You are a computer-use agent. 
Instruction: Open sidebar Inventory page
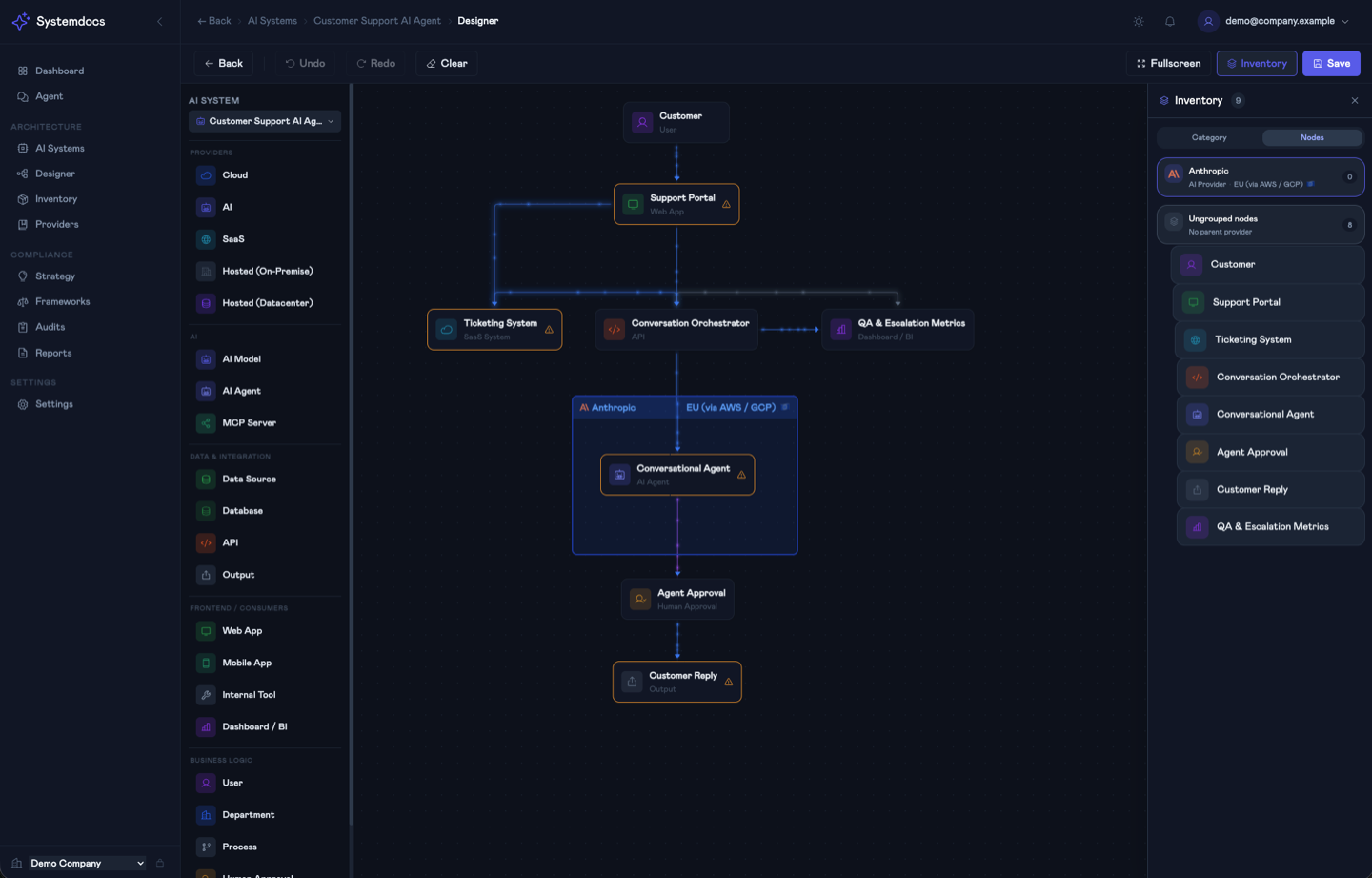pos(55,199)
